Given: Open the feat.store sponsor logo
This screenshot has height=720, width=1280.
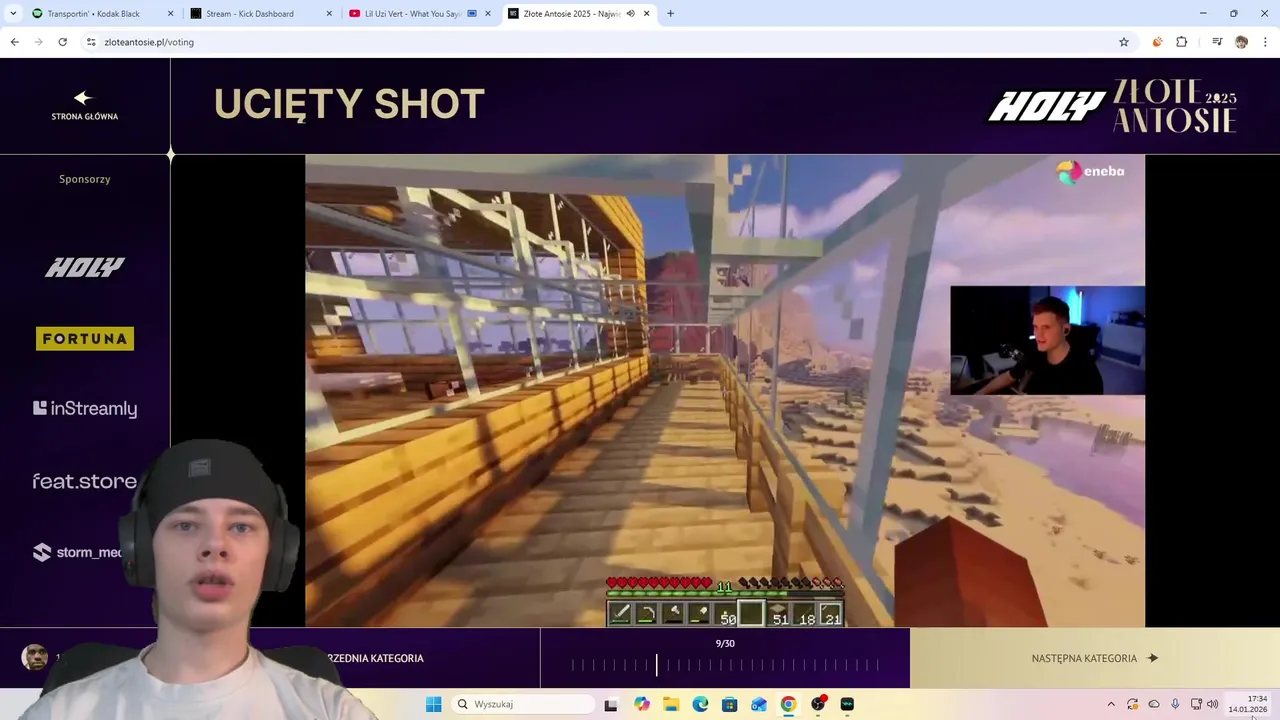Looking at the screenshot, I should [85, 481].
